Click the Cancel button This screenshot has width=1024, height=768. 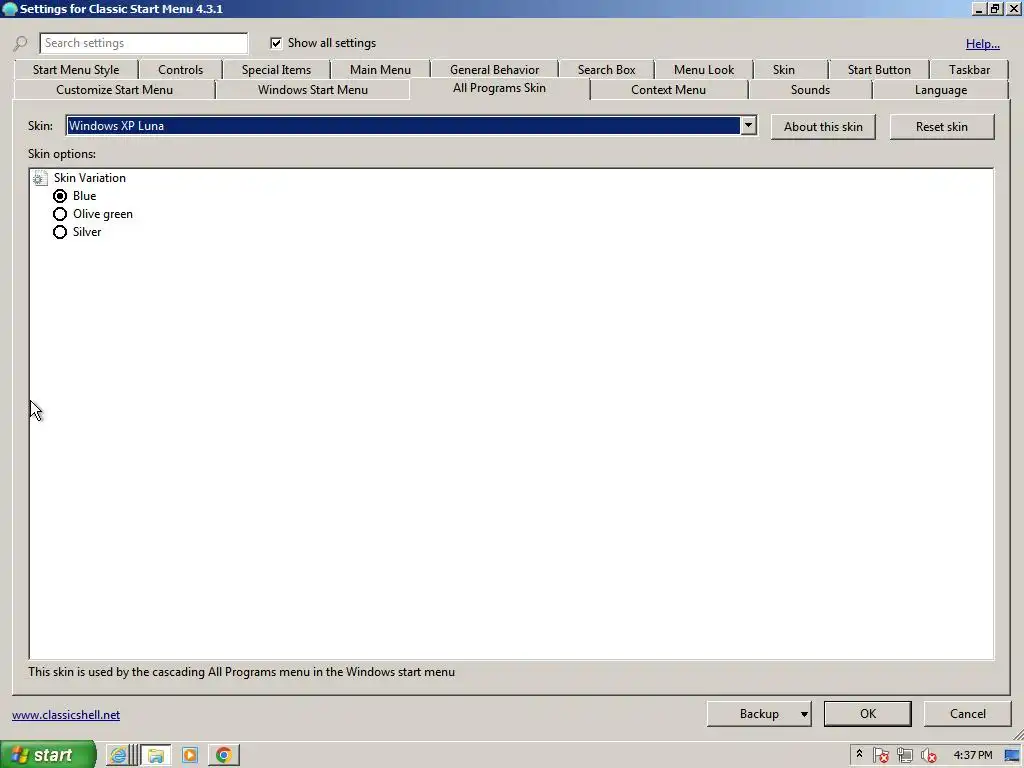(x=967, y=714)
